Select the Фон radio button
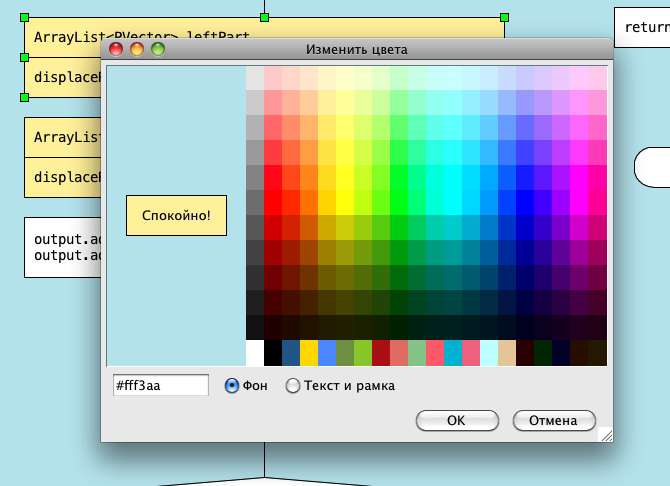This screenshot has width=670, height=486. coord(232,385)
